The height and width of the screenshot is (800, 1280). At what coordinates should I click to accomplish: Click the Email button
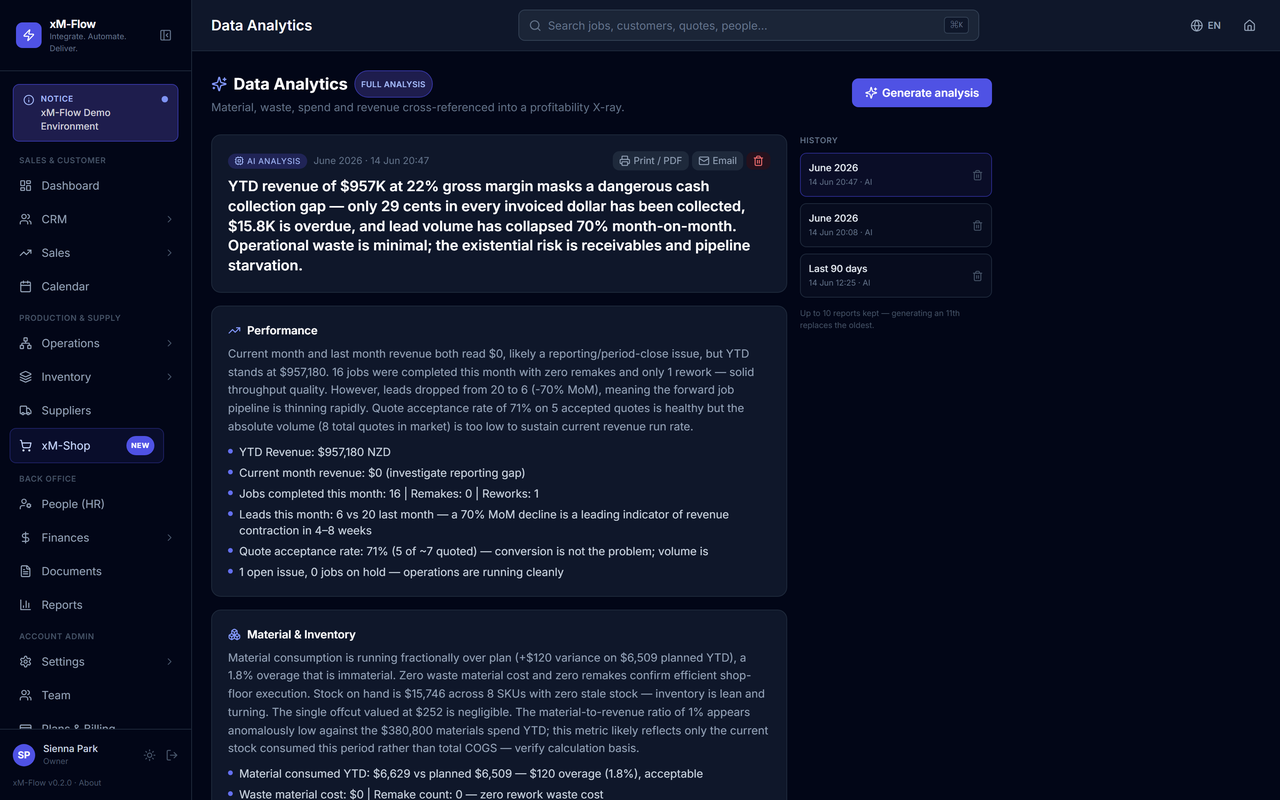(x=718, y=161)
